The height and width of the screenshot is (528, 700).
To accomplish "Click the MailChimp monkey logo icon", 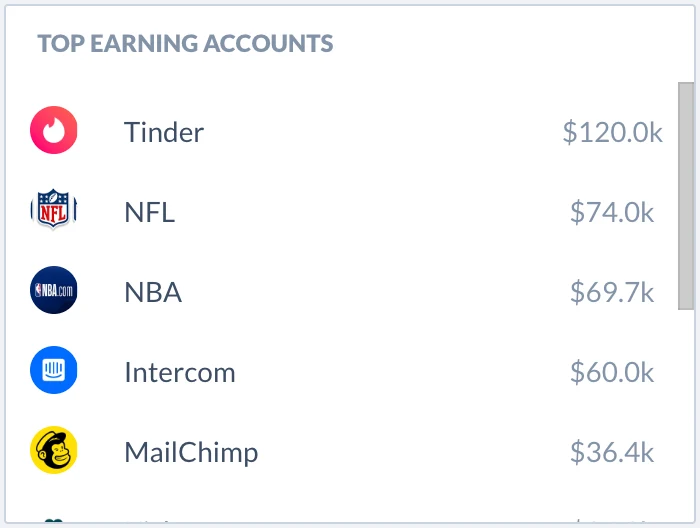I will point(54,450).
